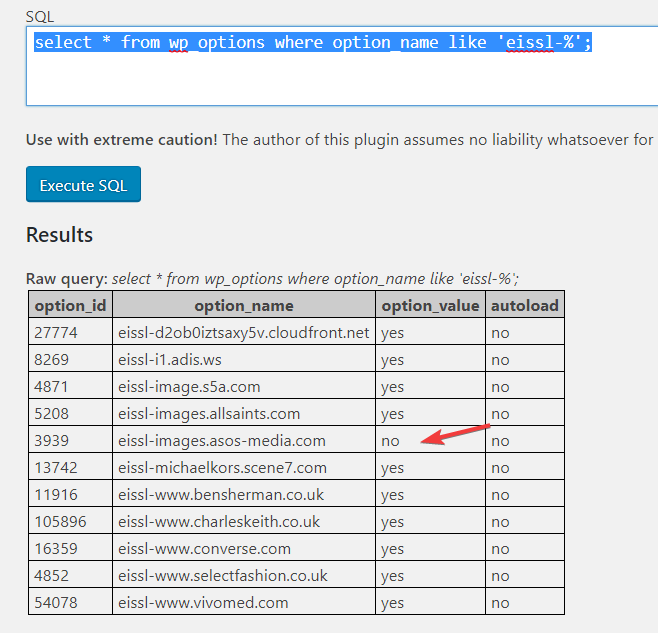
Task: Click inside the SQL query text area
Action: pos(342,66)
